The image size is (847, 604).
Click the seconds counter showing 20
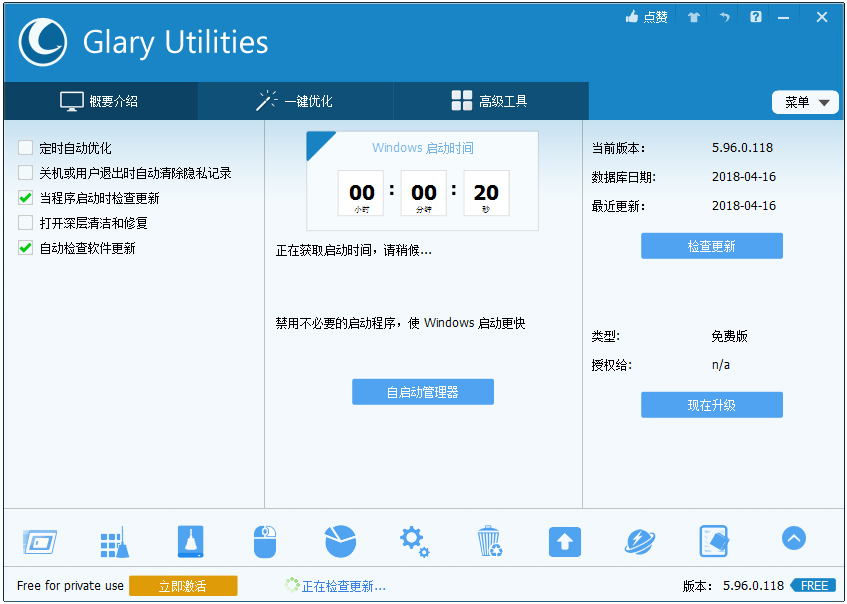(x=486, y=193)
